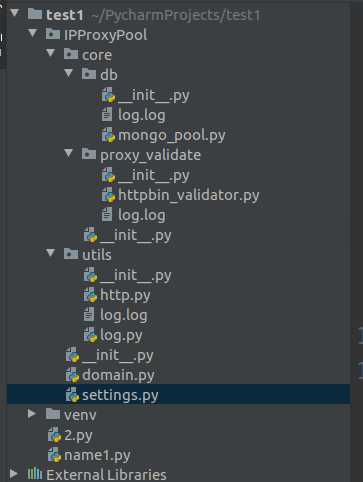Select log.log file name in proxy_validate folder
This screenshot has width=363, height=482.
point(142,216)
